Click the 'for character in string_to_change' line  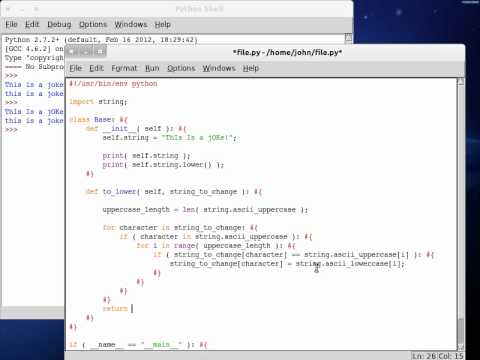pos(180,228)
